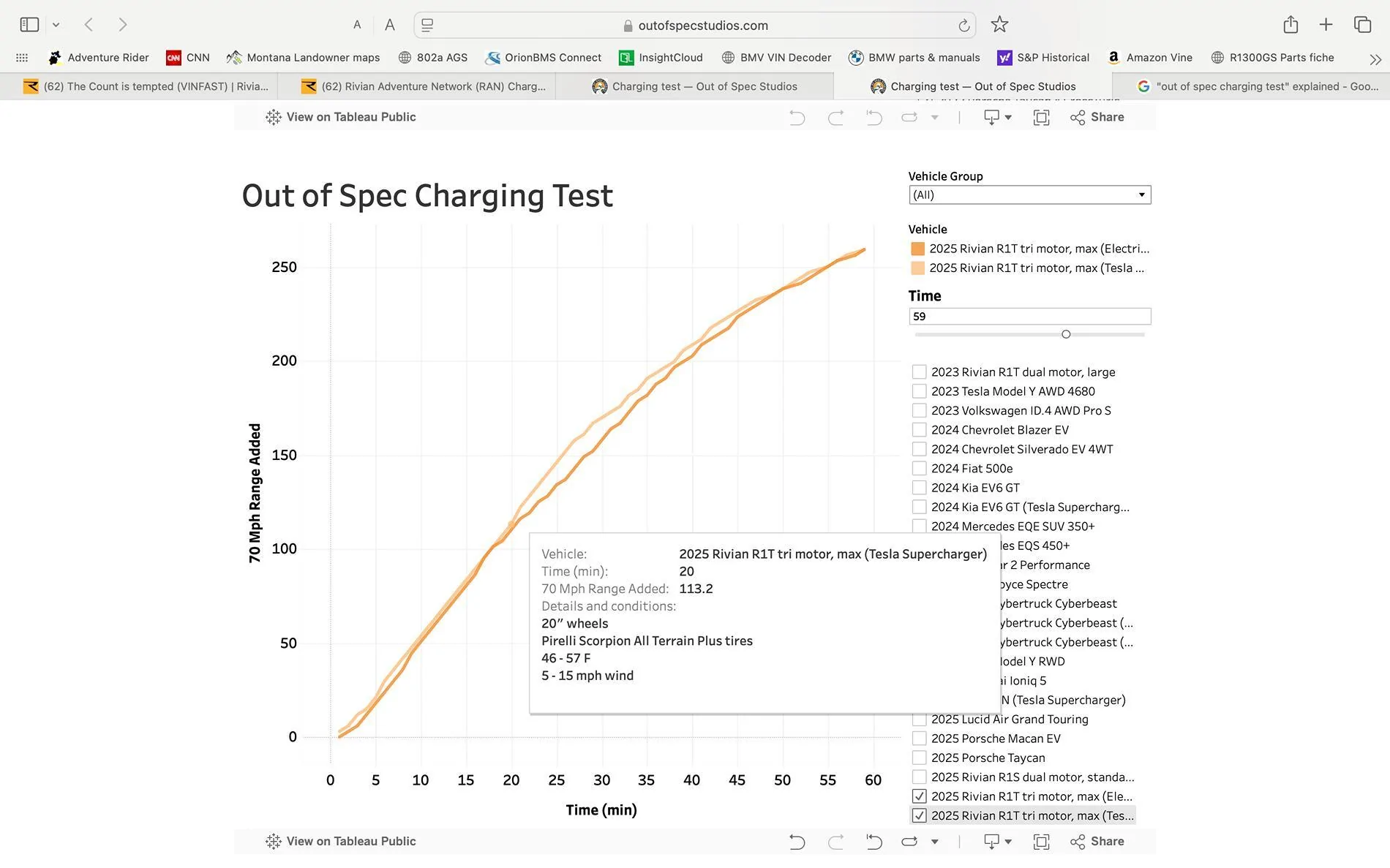Click the bottom Share button
This screenshot has width=1390, height=868.
click(1097, 842)
